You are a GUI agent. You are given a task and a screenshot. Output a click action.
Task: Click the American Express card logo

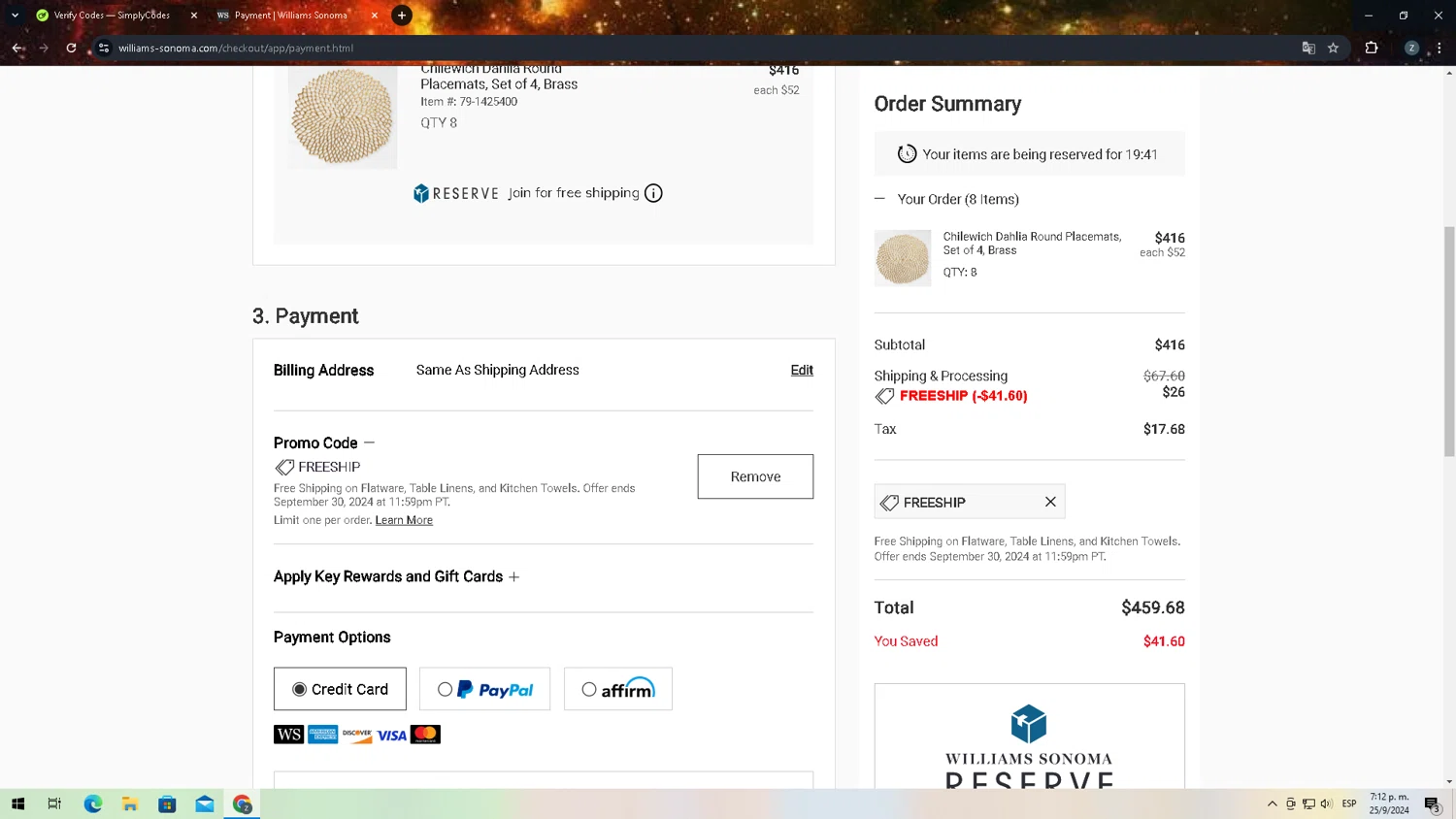[x=323, y=735]
